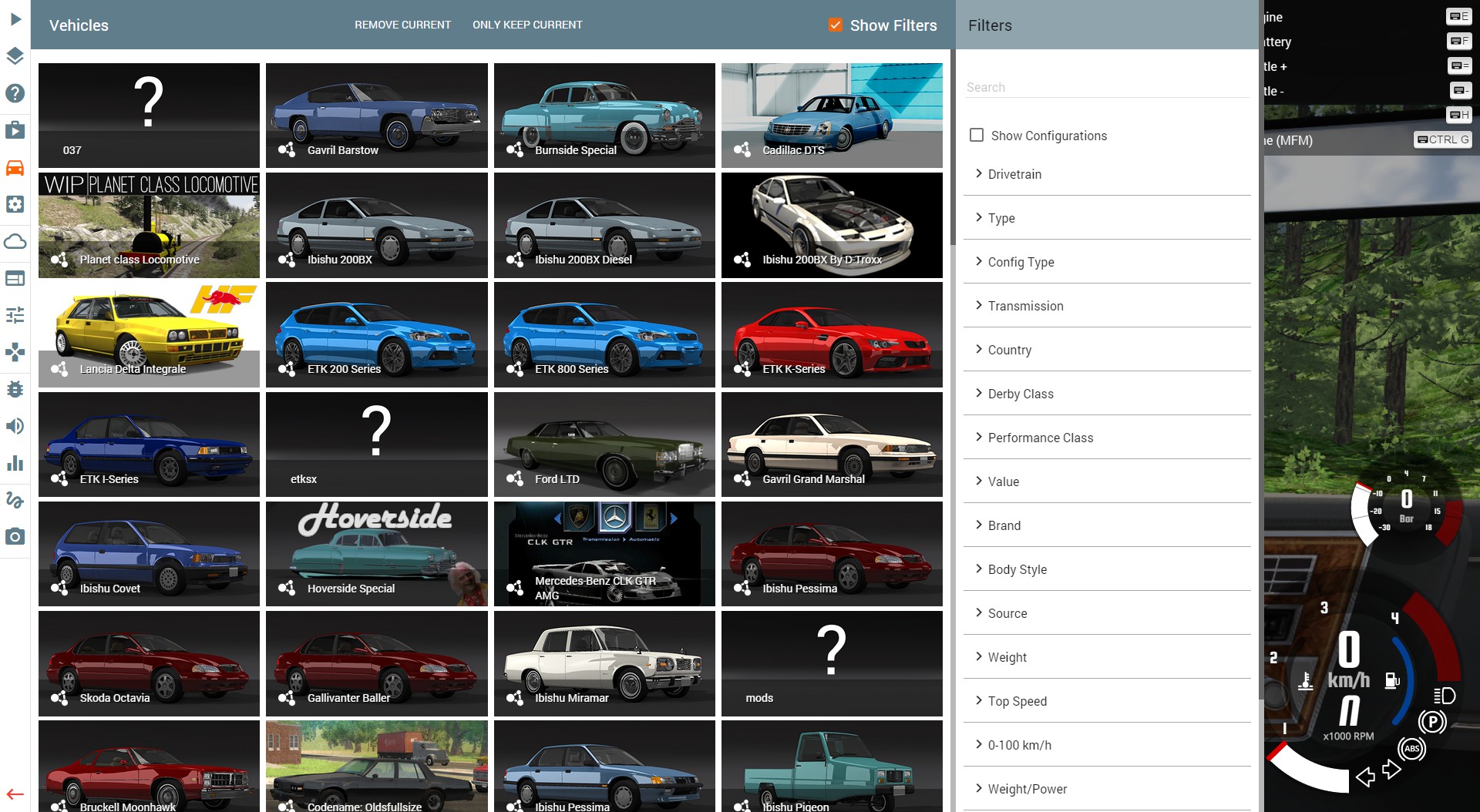Expand the Transmission filter
The image size is (1480, 812).
1107,306
